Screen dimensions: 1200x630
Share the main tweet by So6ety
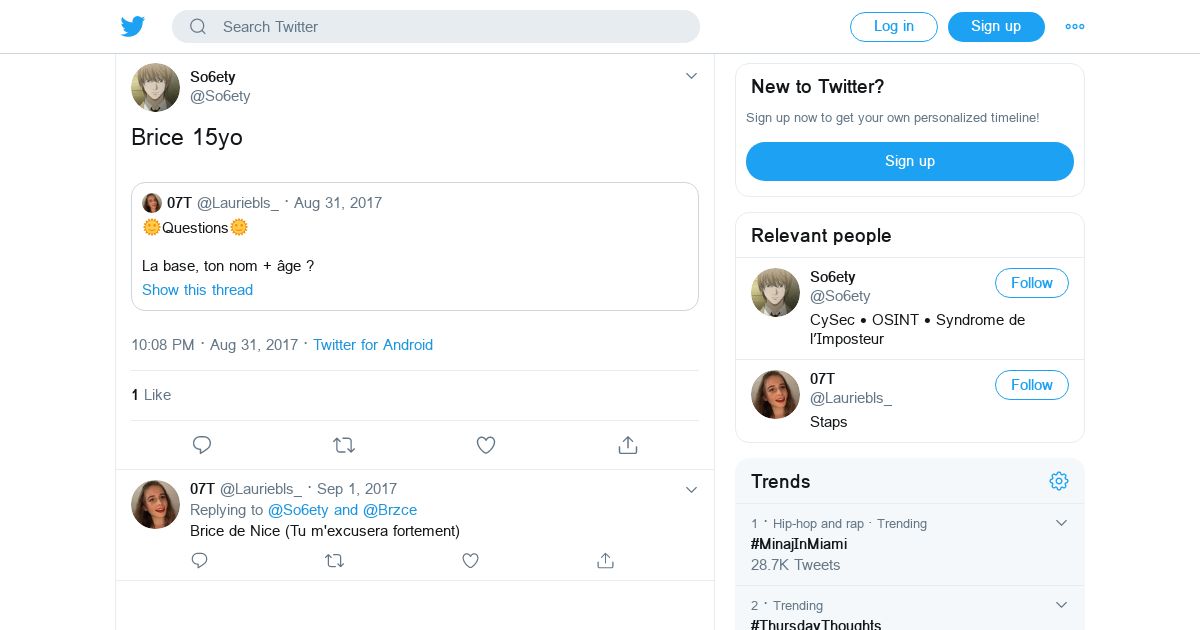click(628, 445)
